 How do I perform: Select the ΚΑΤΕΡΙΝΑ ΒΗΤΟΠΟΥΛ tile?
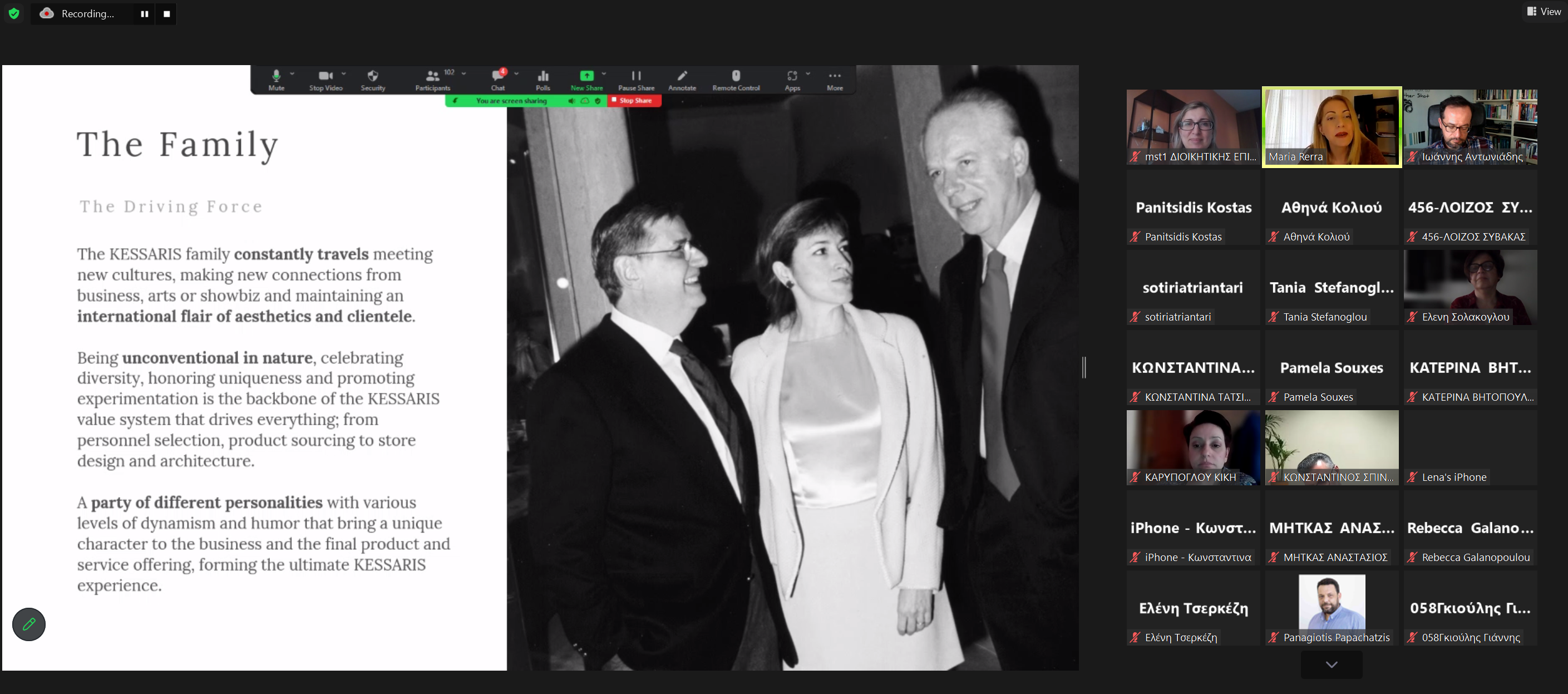point(1470,368)
